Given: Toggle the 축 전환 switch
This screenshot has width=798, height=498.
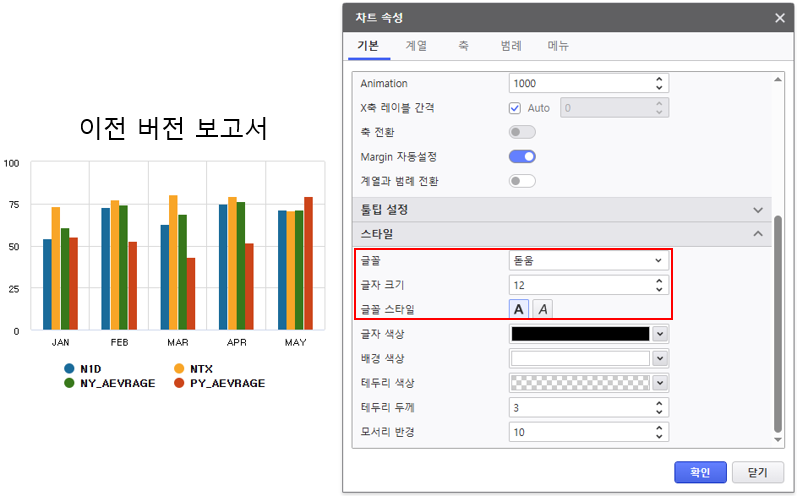Looking at the screenshot, I should point(522,132).
